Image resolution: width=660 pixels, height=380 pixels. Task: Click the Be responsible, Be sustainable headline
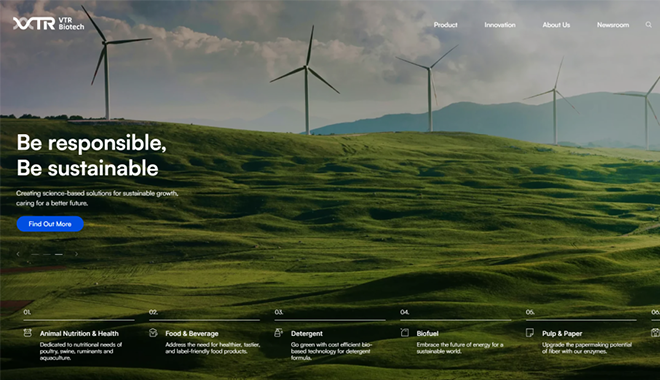[92, 155]
